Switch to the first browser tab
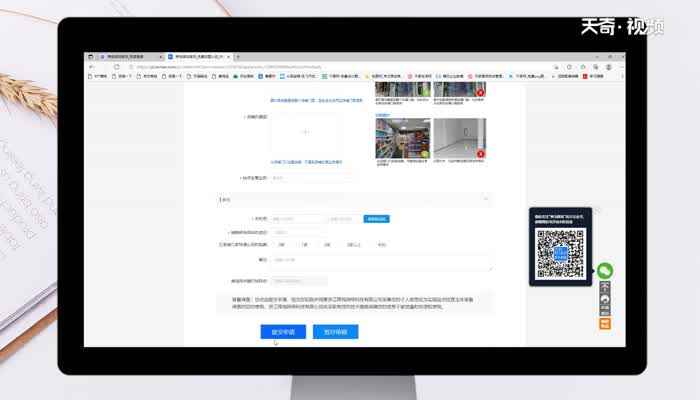The width and height of the screenshot is (700, 400). coord(125,57)
